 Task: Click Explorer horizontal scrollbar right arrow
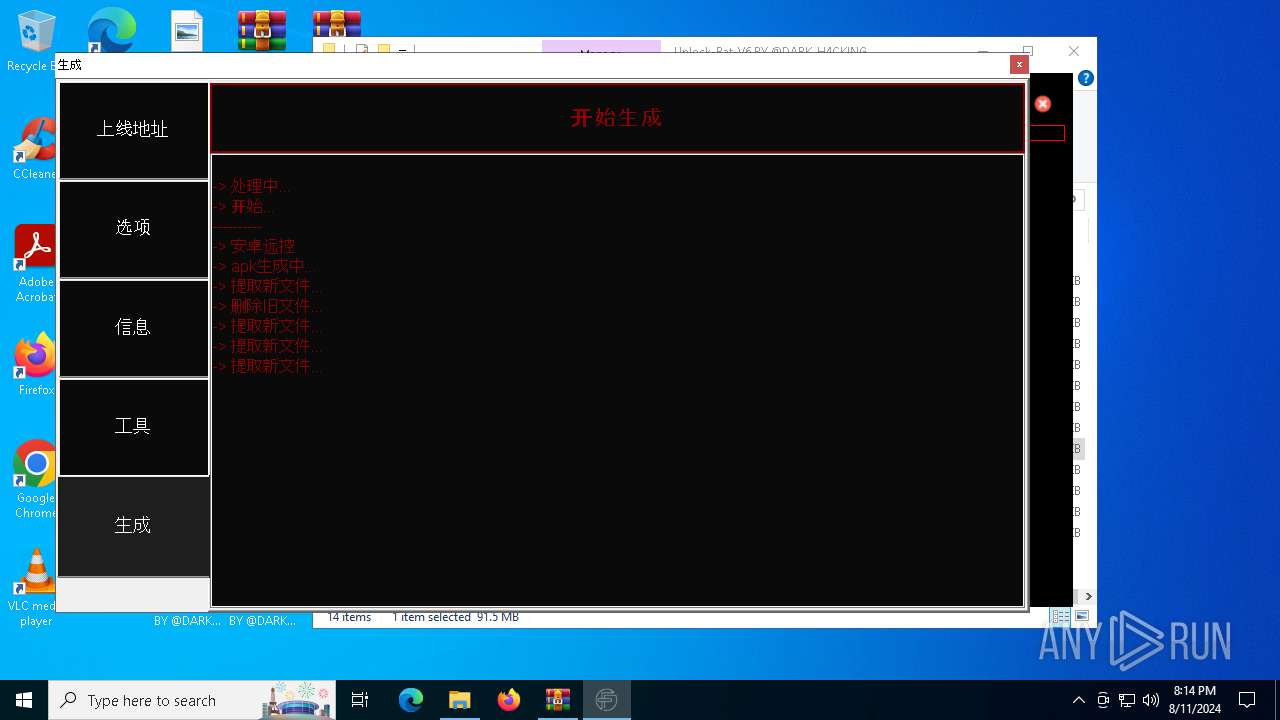1089,597
